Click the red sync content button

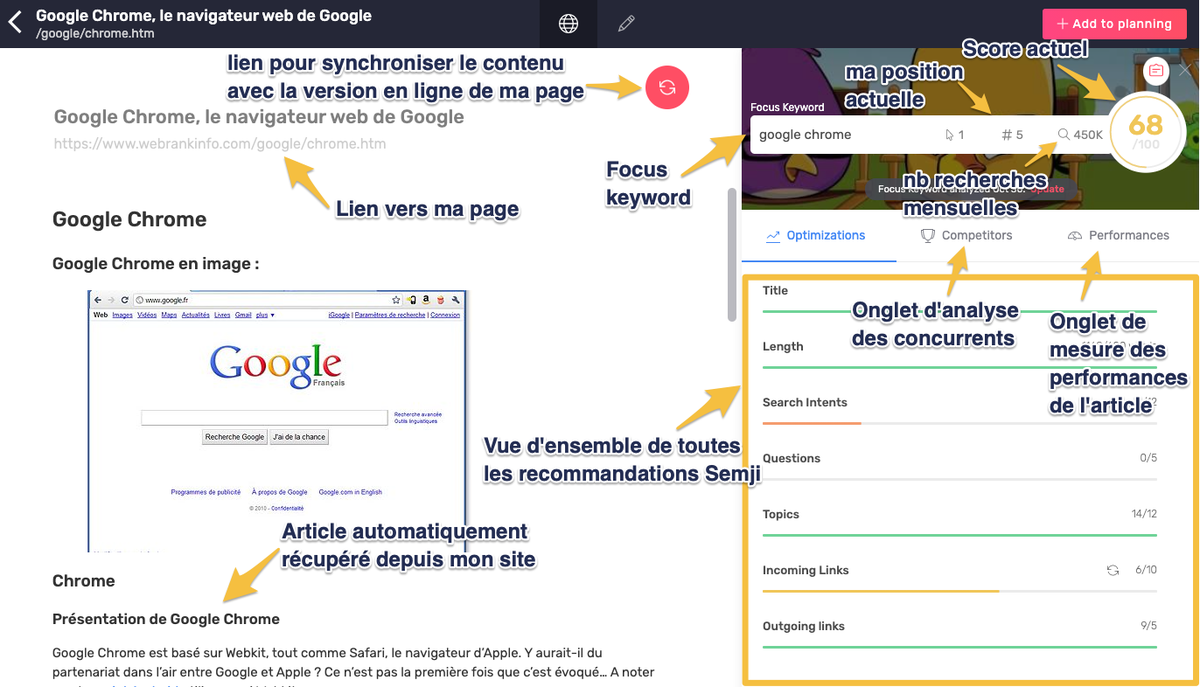point(668,88)
